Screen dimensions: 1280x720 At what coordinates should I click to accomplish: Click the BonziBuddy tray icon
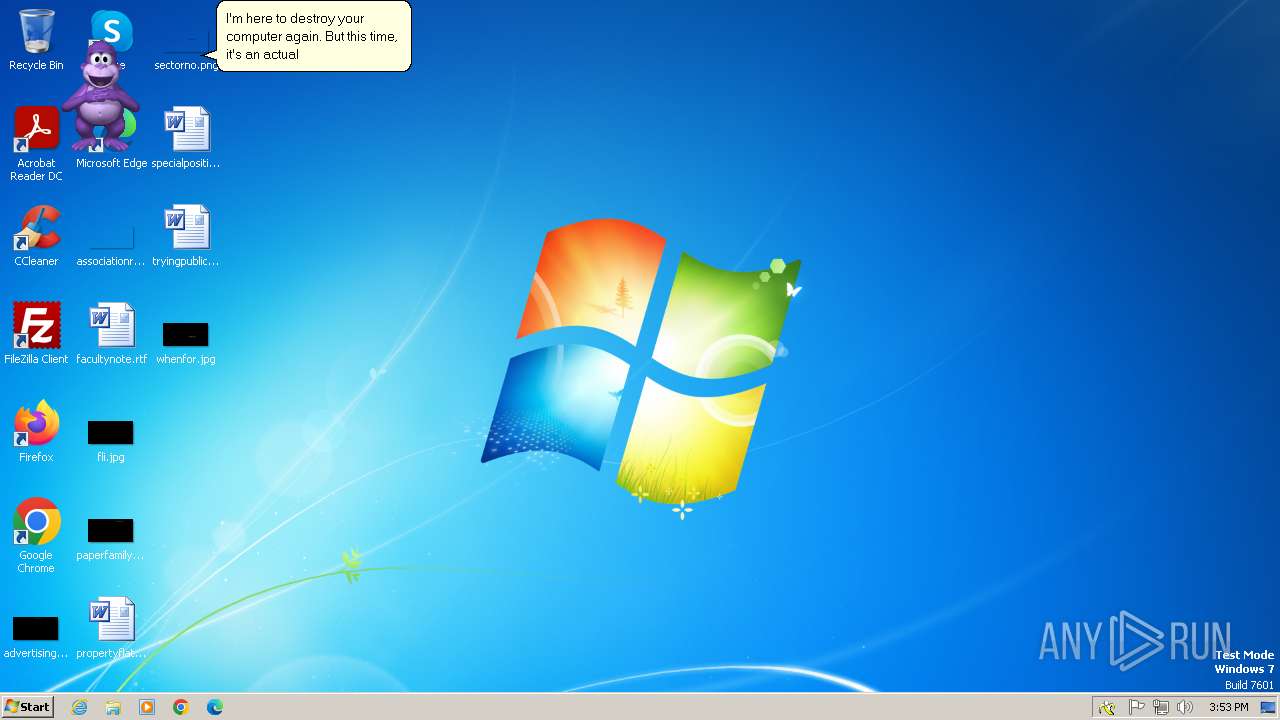pos(1107,707)
